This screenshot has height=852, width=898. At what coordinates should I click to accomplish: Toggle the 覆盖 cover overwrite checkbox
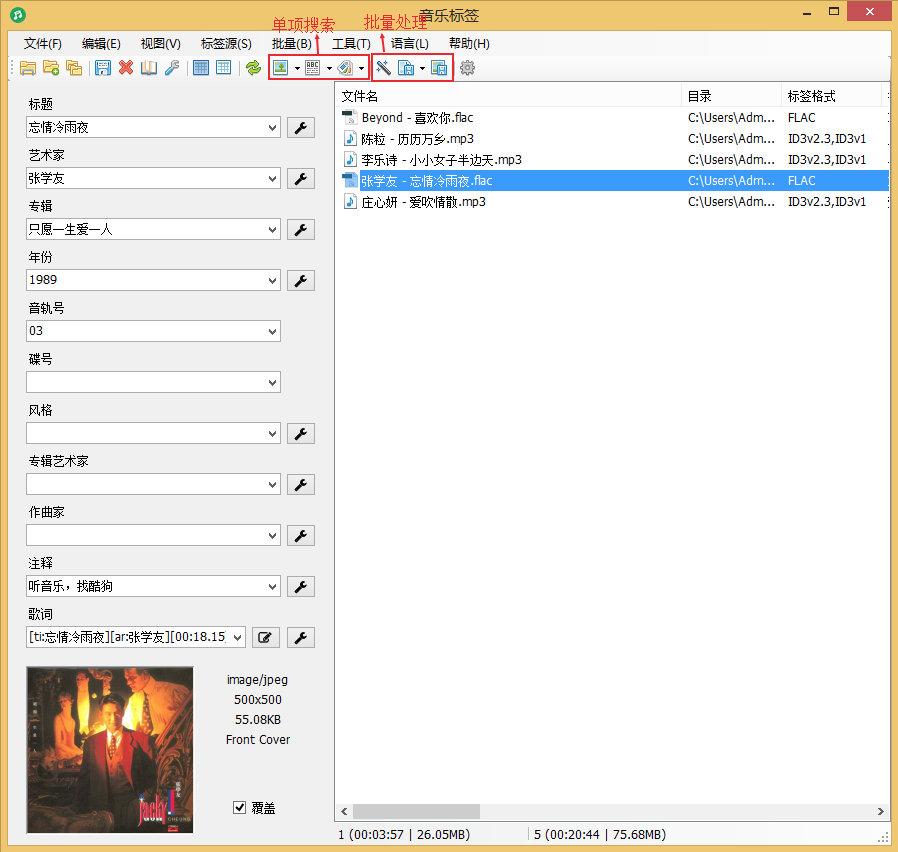[240, 808]
